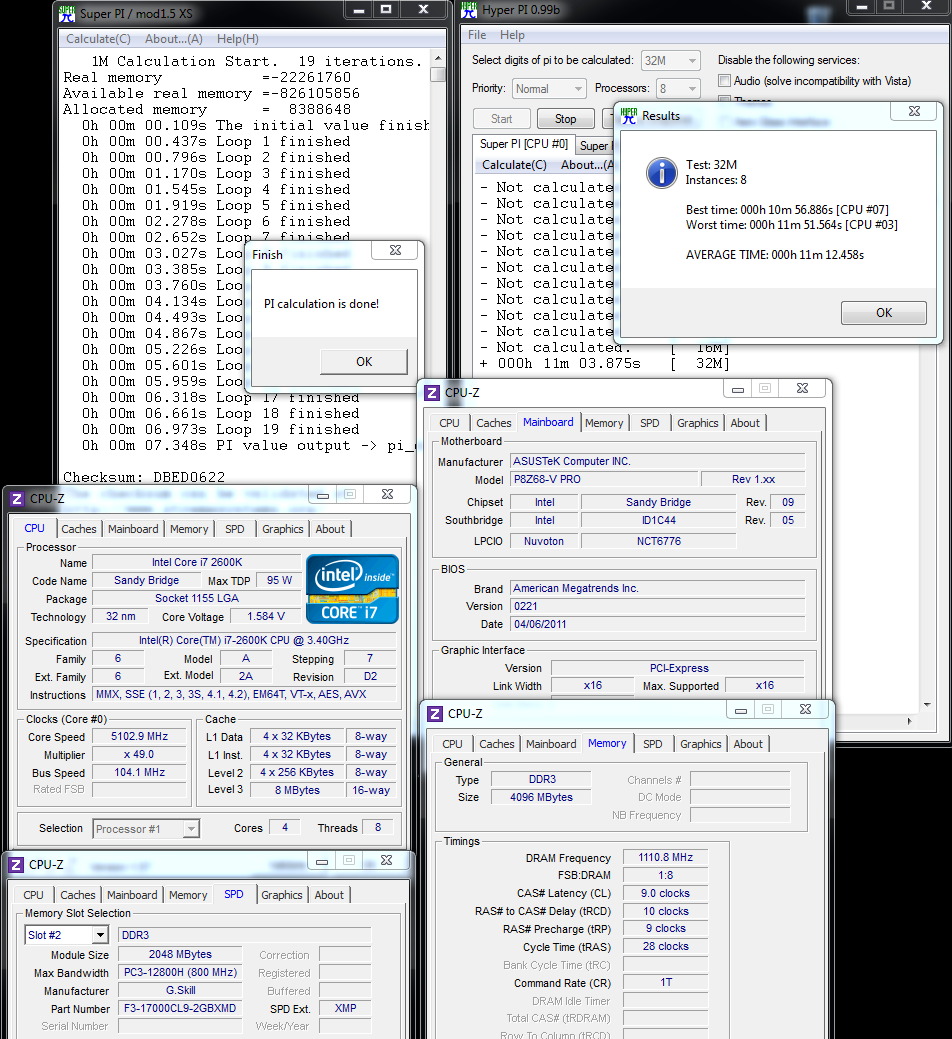The width and height of the screenshot is (952, 1039).
Task: Click the memory Size value 4096 MBytes
Action: (541, 797)
